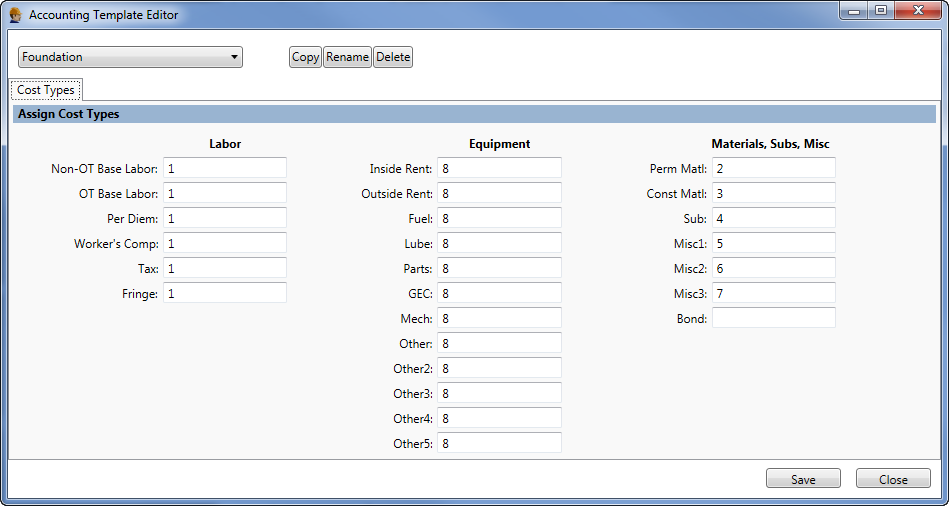This screenshot has width=949, height=506.
Task: Click the OT Base Labor input
Action: [x=225, y=193]
